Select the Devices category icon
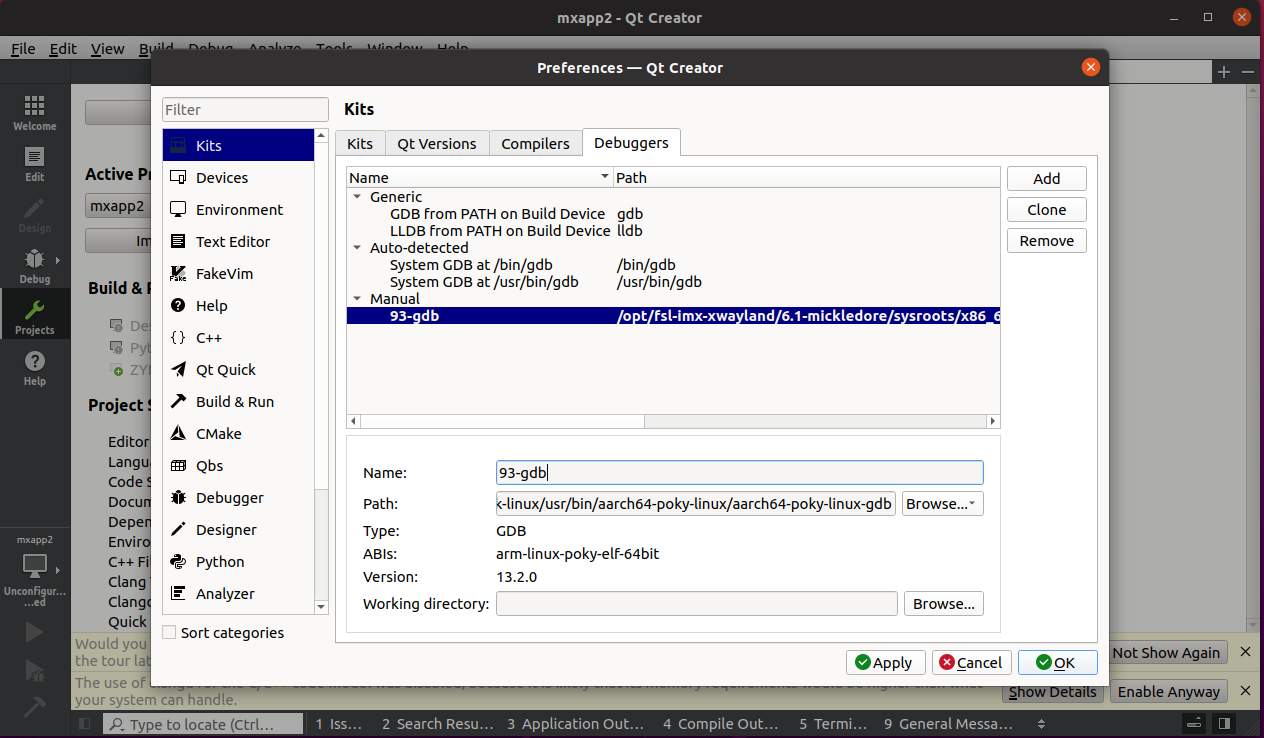This screenshot has height=738, width=1264. pos(179,178)
